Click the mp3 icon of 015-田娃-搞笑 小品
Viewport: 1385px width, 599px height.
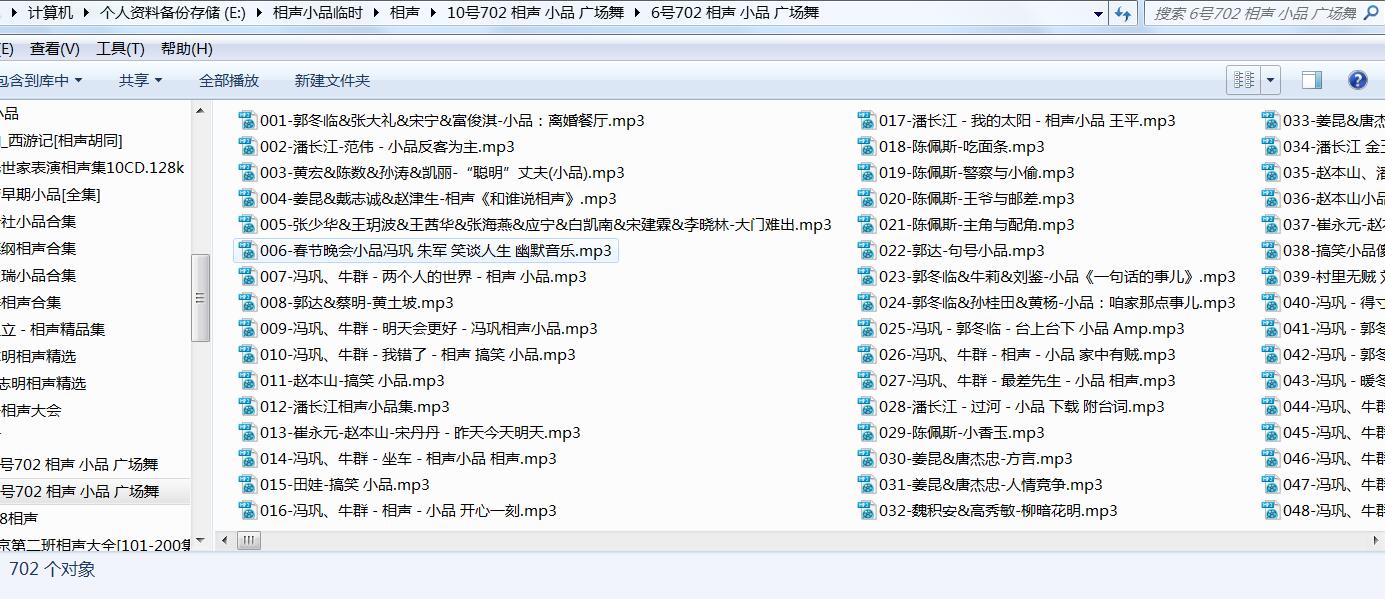tap(247, 484)
